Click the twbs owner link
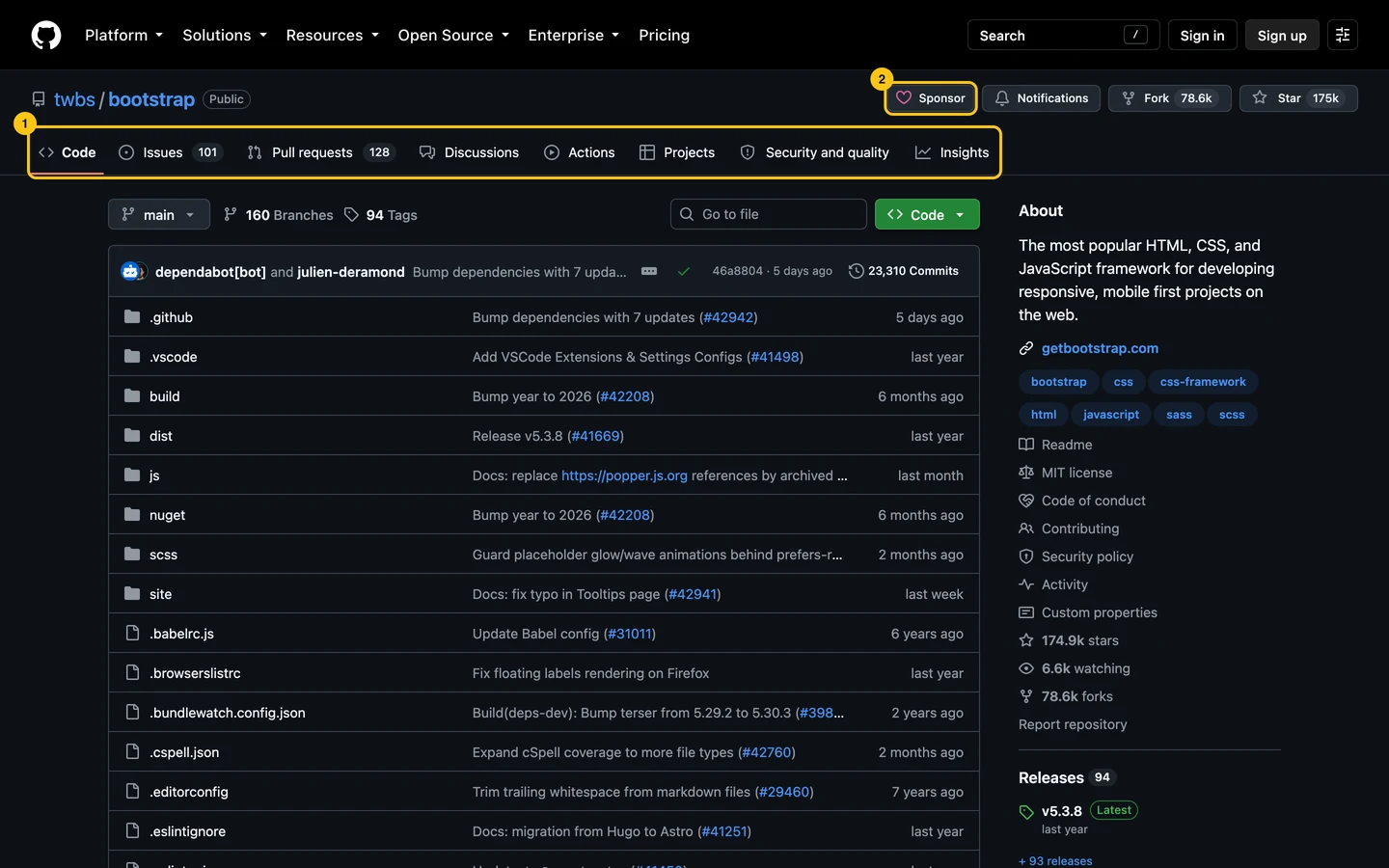Image resolution: width=1389 pixels, height=868 pixels. pos(74,99)
